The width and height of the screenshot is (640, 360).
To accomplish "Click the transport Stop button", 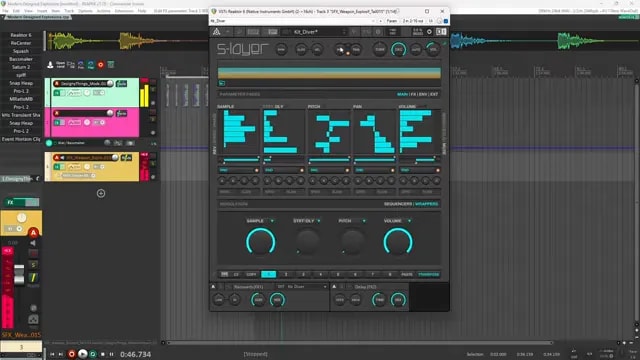I will 102,354.
